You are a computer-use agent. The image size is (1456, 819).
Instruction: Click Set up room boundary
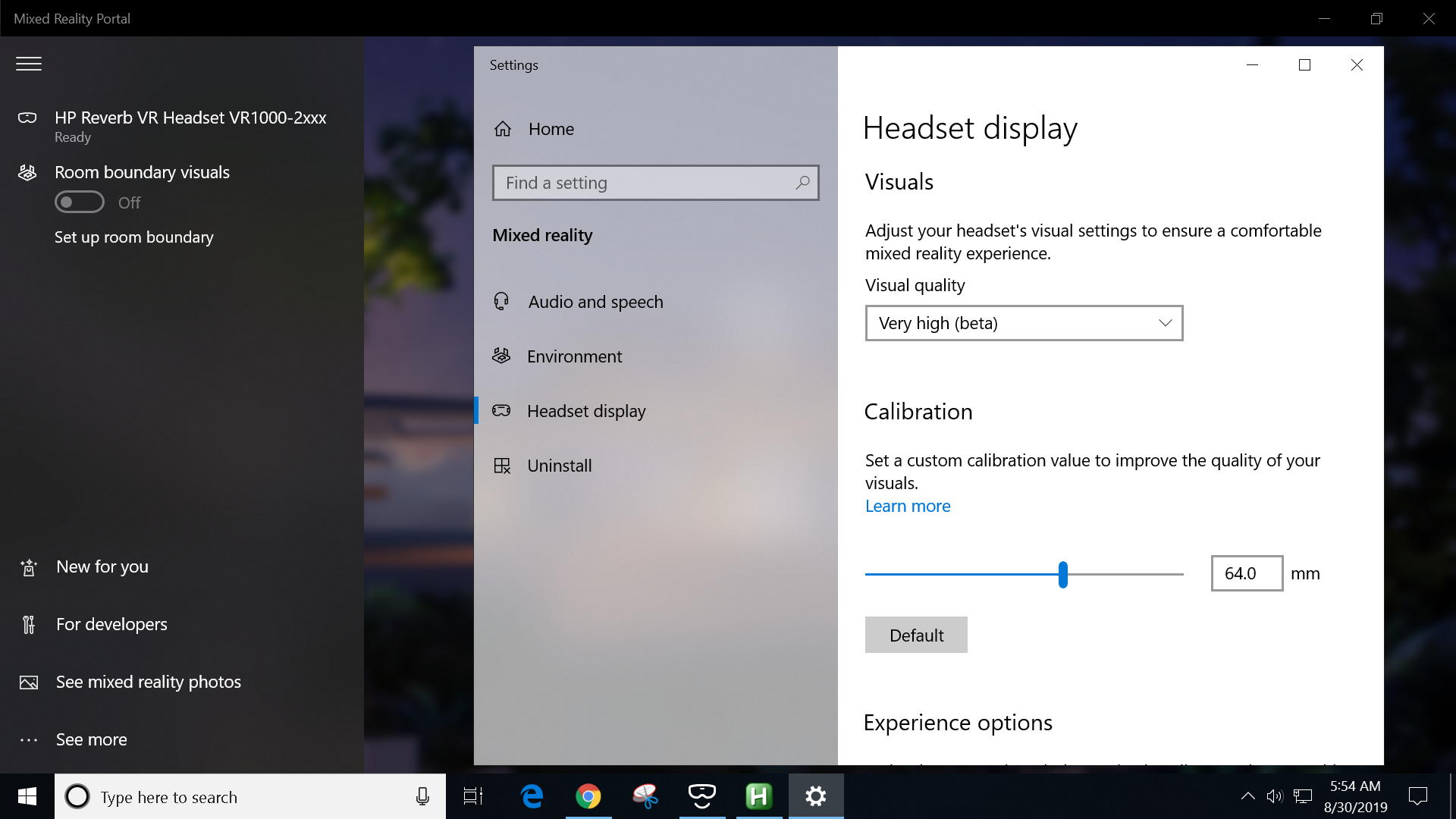pyautogui.click(x=134, y=237)
